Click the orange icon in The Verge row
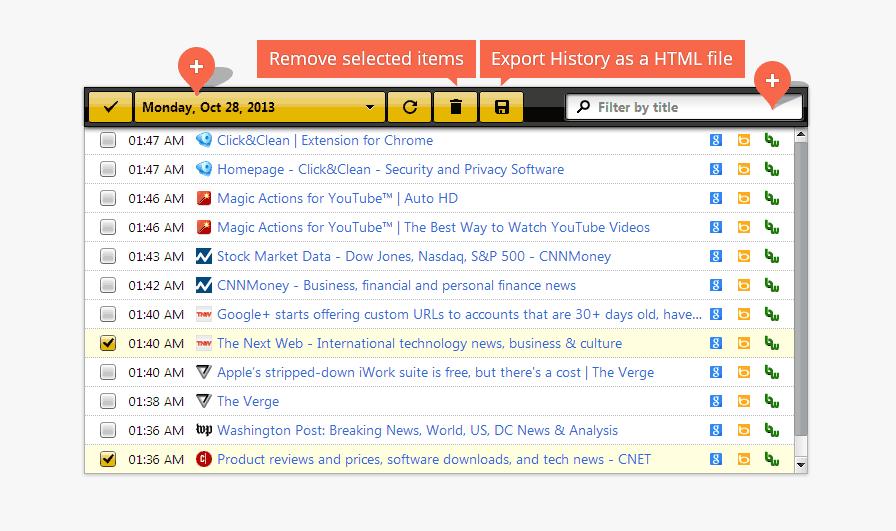 743,402
